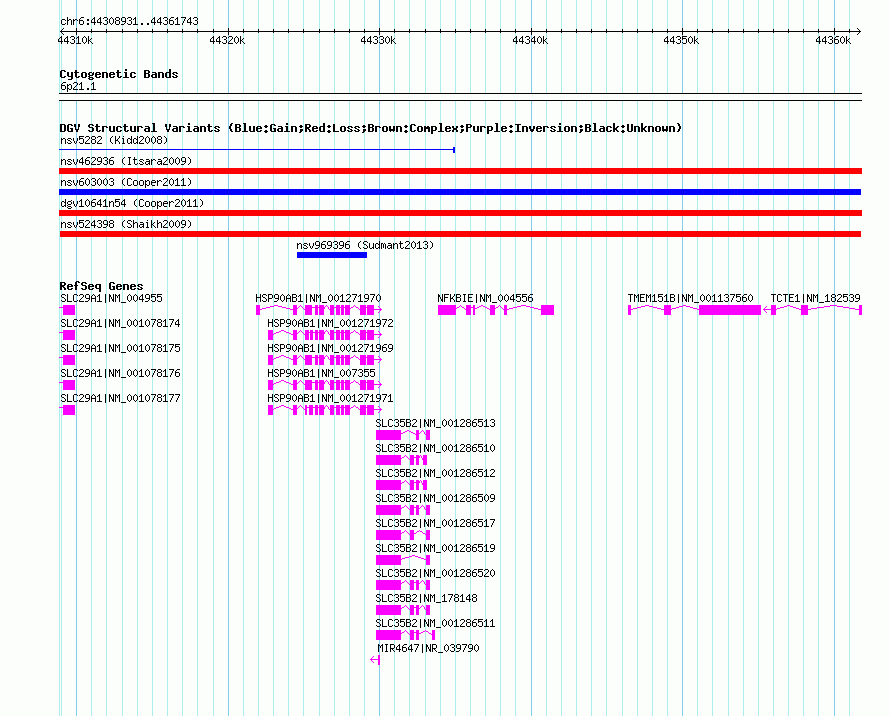Click the dgv10641n54 (Cooper2011) red bar
Screen dimensions: 890x716
click(x=460, y=213)
